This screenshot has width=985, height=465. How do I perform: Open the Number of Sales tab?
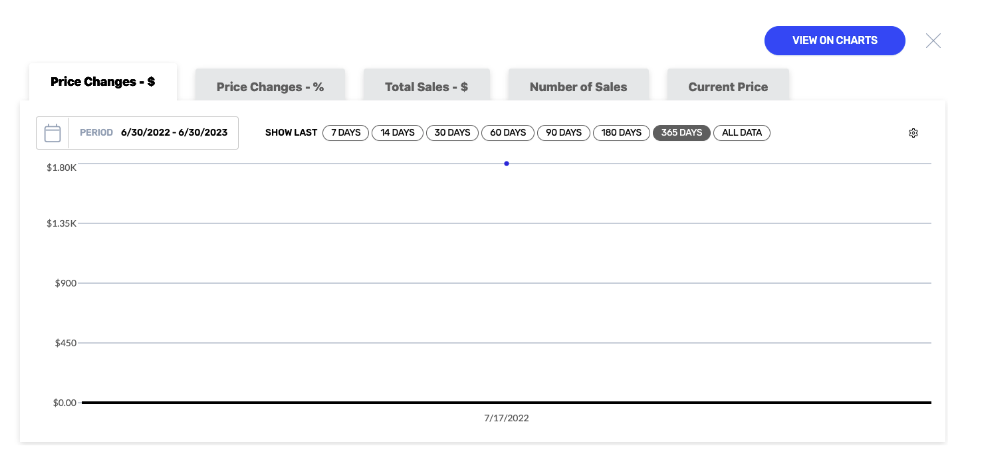coord(579,87)
